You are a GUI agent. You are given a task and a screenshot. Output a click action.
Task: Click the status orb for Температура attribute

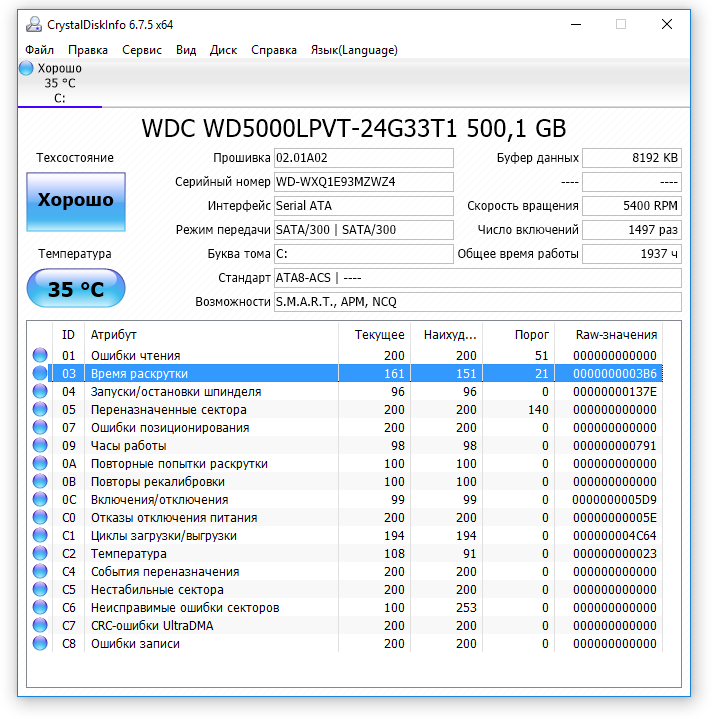[x=40, y=553]
